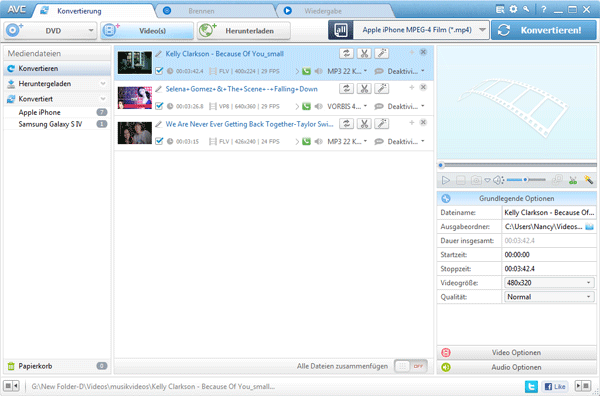
Task: Open magic wand effects for Kelly Clarkson video
Action: (382, 54)
